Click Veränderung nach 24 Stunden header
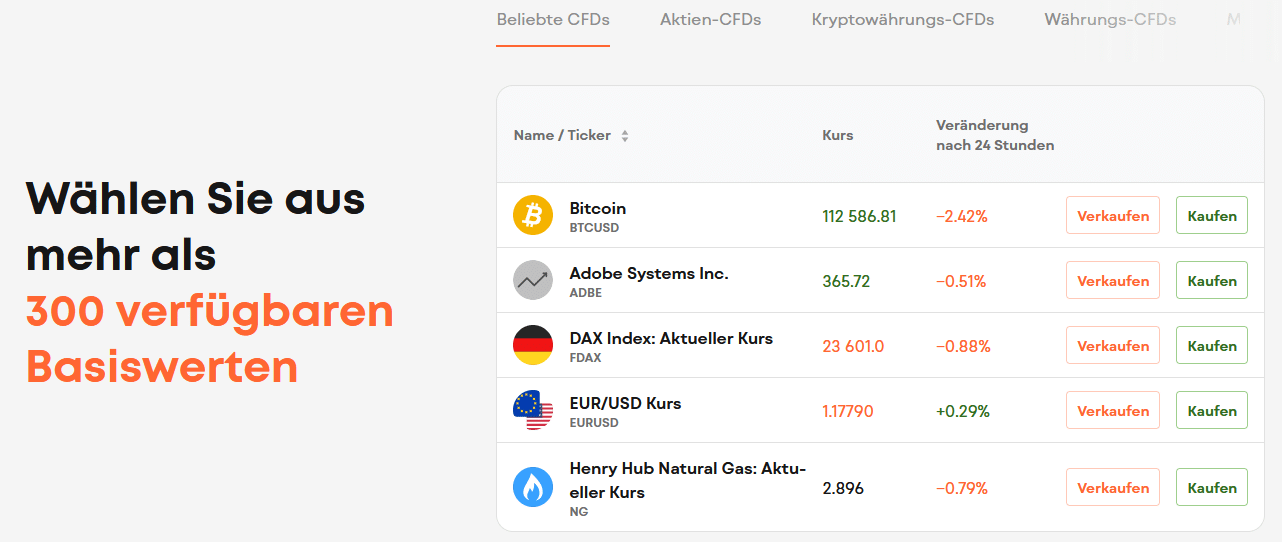This screenshot has width=1282, height=542. (x=995, y=135)
